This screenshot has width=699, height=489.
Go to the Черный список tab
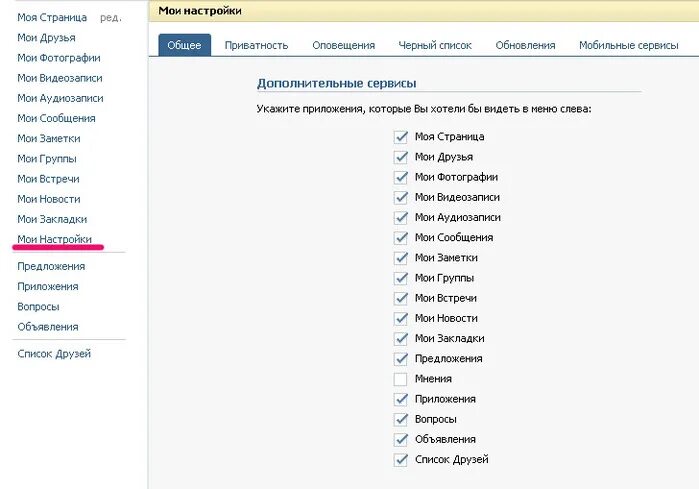coord(435,45)
